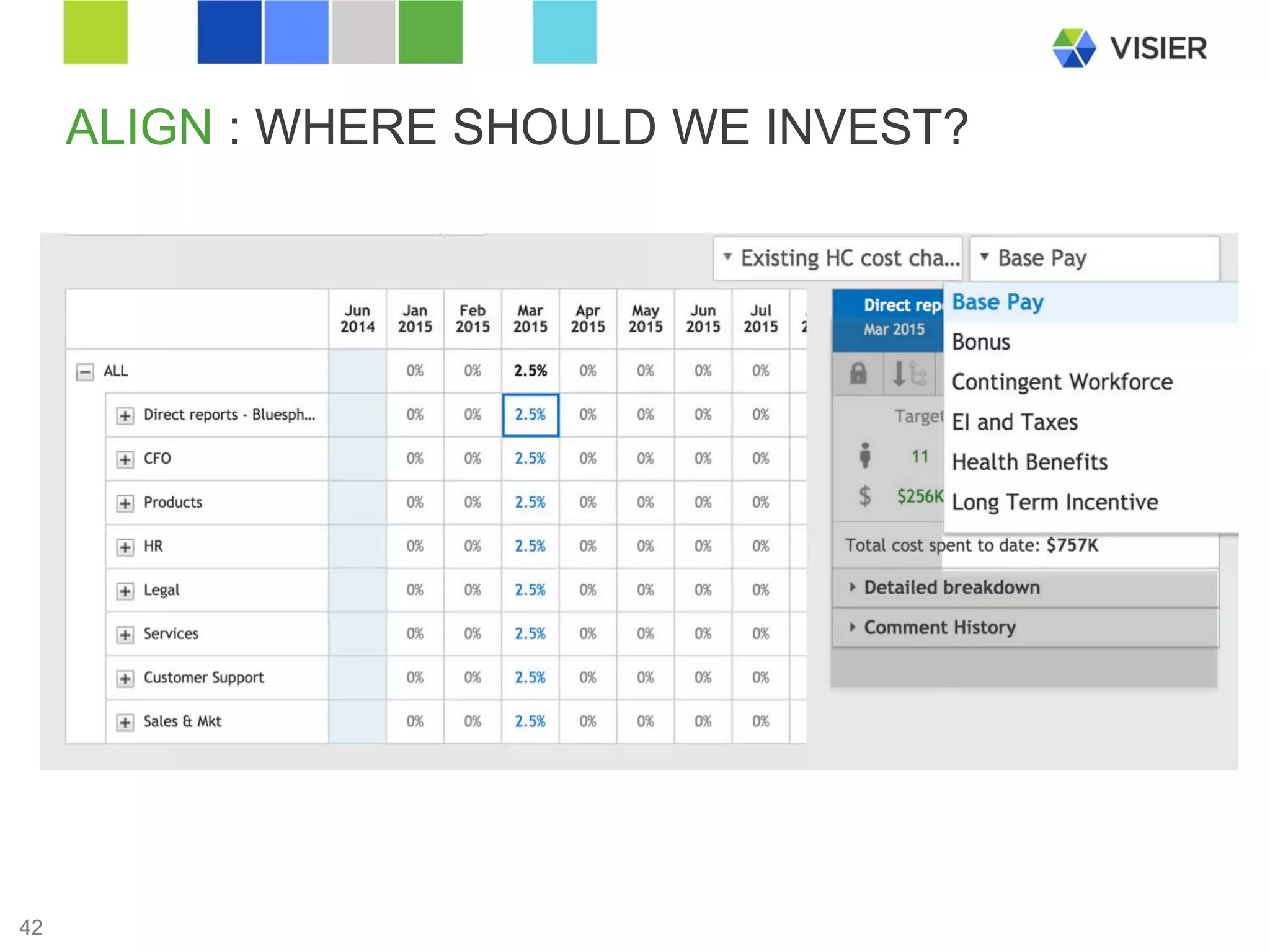Select the Services Mar 2015 2.5% cell
This screenshot has width=1270, height=952.
point(530,634)
